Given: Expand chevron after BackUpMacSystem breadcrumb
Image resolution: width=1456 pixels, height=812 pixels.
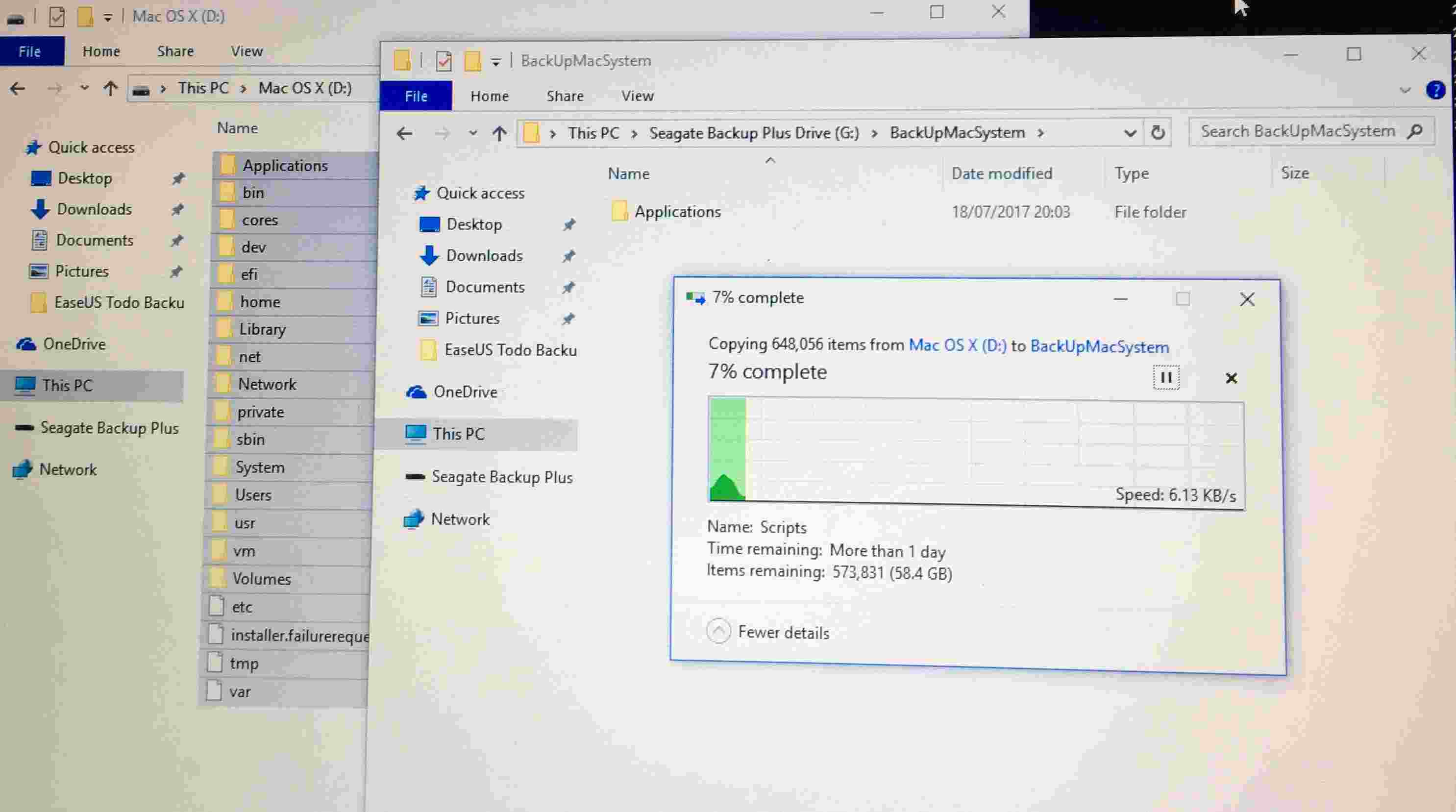Looking at the screenshot, I should (x=1040, y=133).
